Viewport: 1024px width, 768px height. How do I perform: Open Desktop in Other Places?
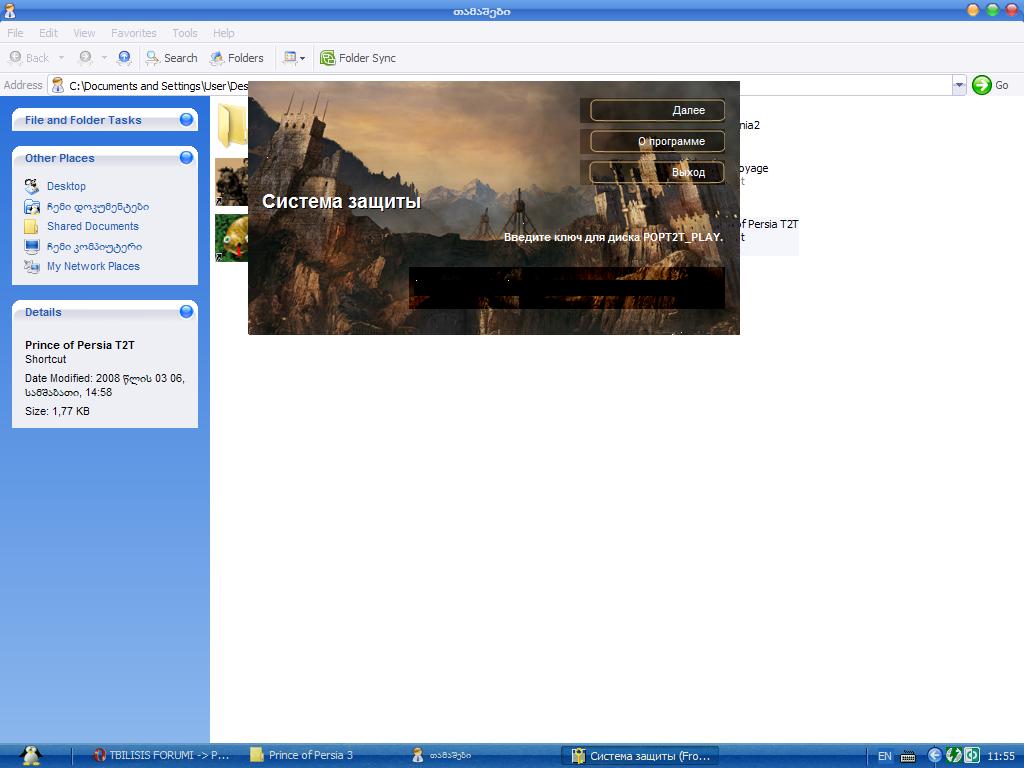[66, 186]
